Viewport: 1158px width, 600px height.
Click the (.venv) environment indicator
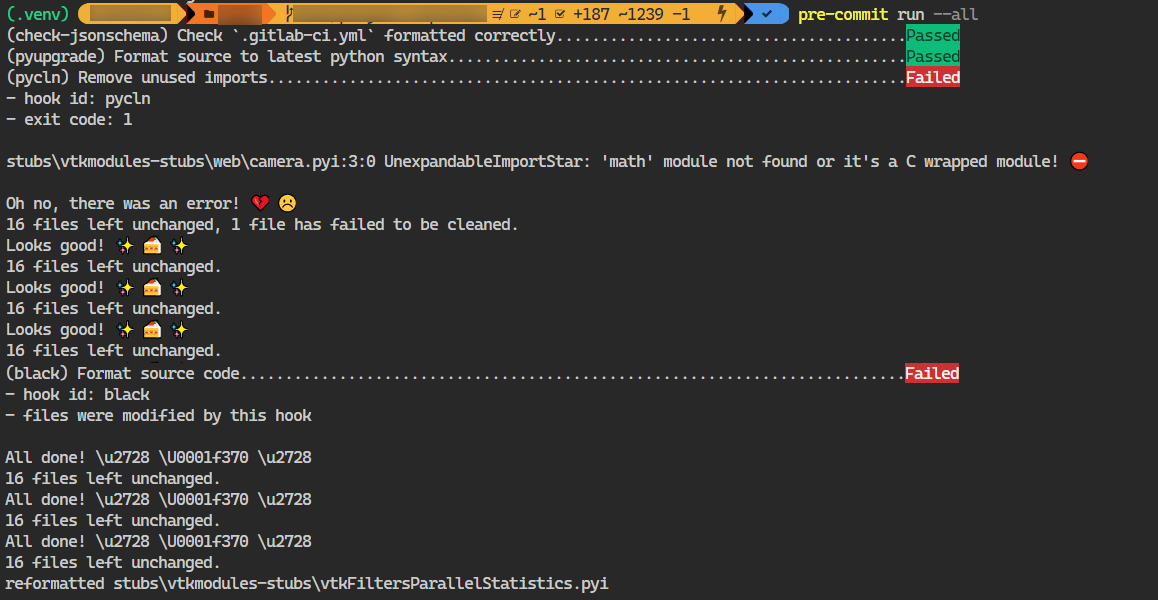point(37,14)
